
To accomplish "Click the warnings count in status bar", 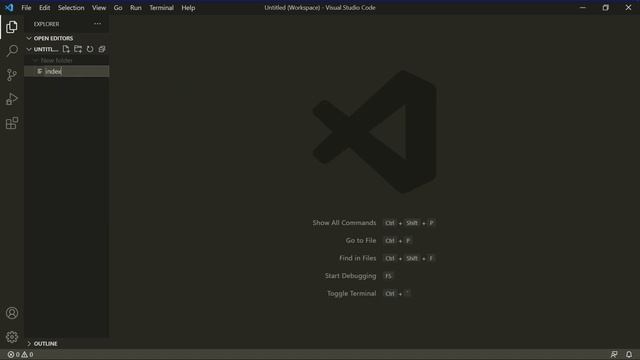I will point(27,355).
